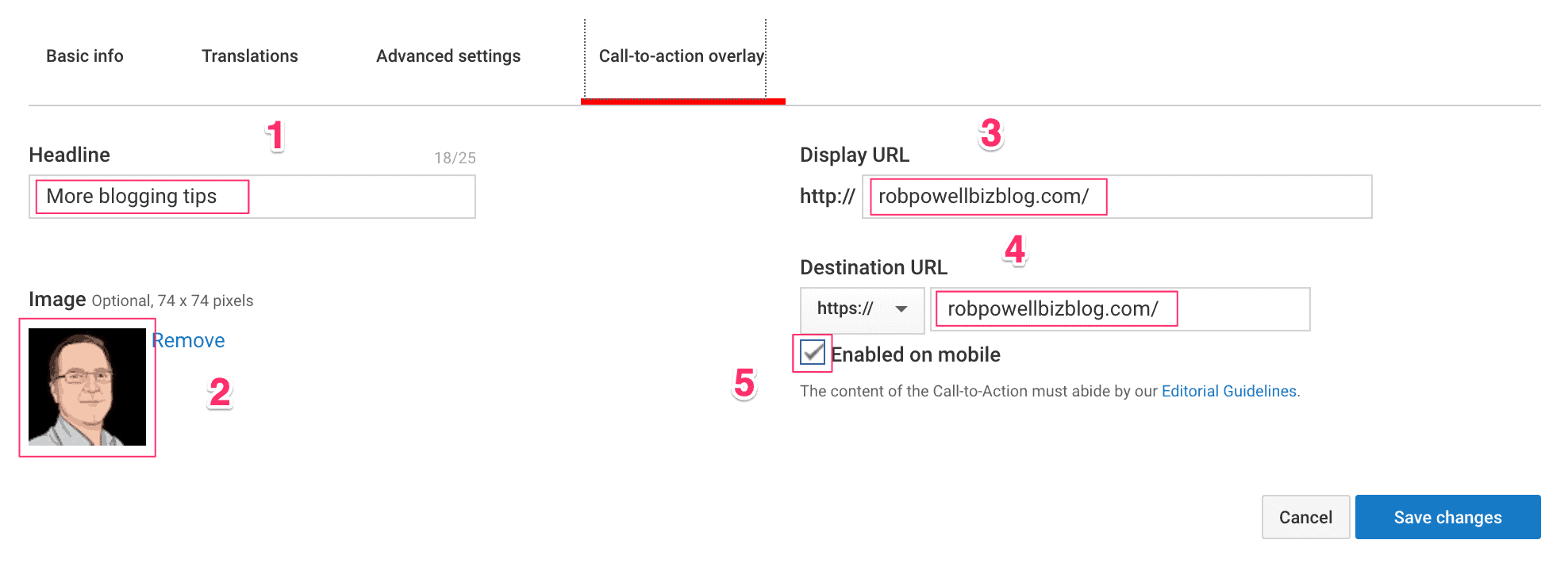The image size is (1568, 563).
Task: Click the Cancel button
Action: point(1305,517)
